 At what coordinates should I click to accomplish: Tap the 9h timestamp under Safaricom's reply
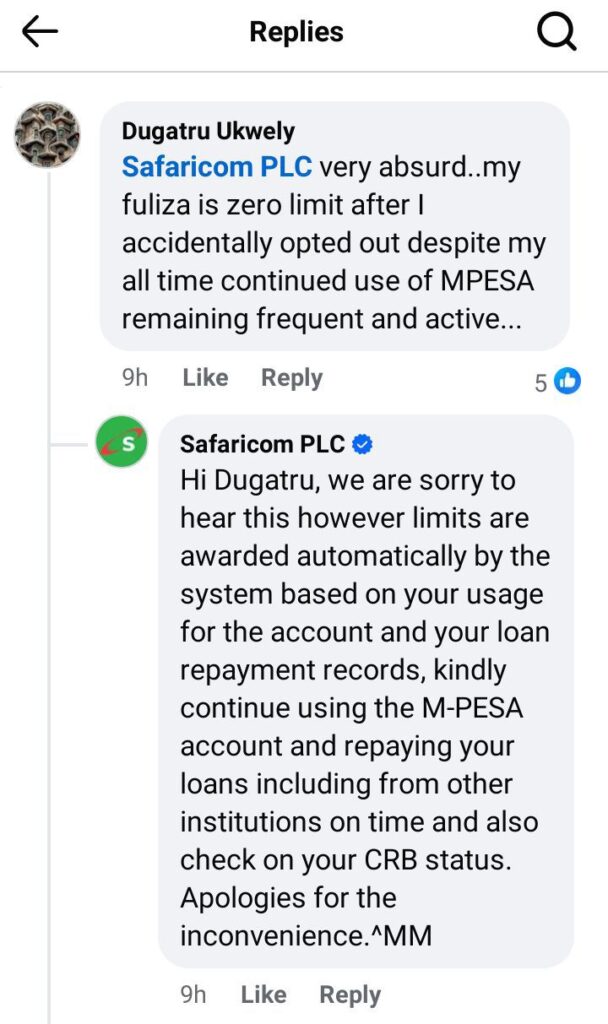(193, 995)
